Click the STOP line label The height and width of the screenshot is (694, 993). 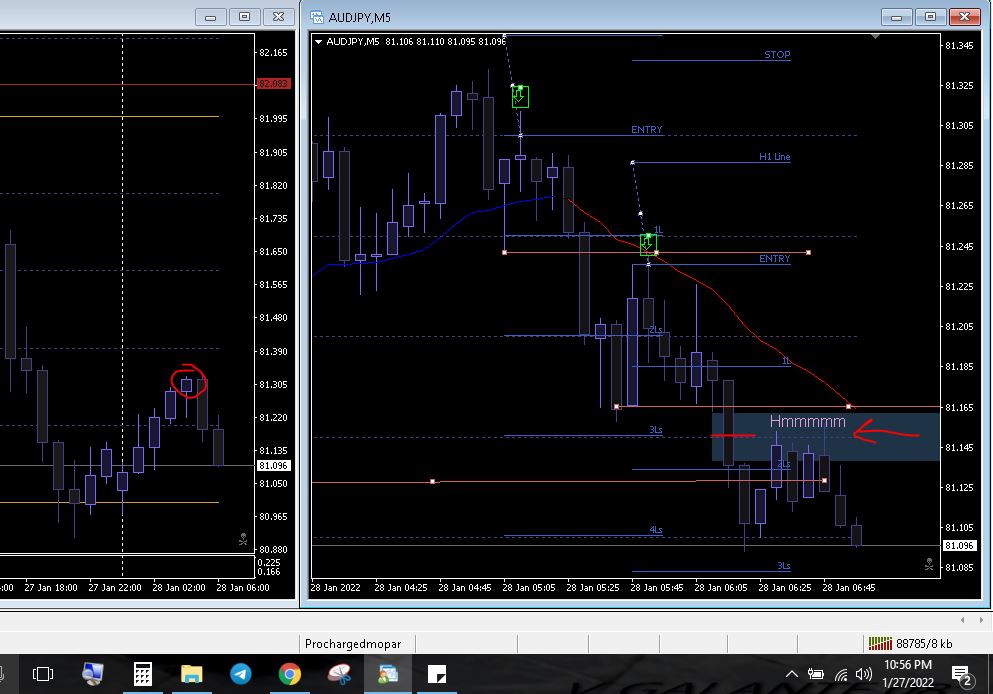tap(777, 54)
